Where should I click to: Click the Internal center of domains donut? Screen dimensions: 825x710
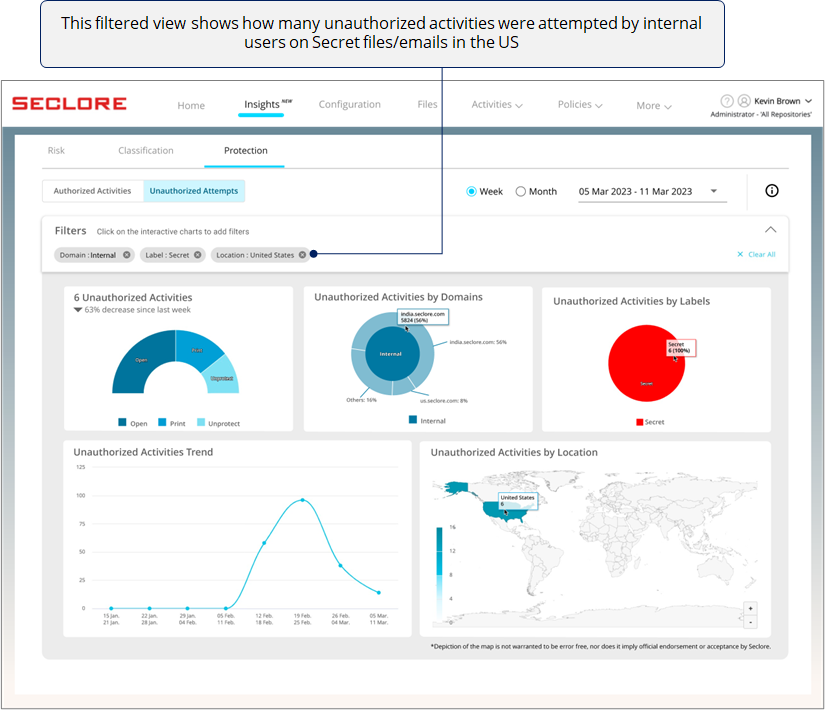[x=392, y=354]
